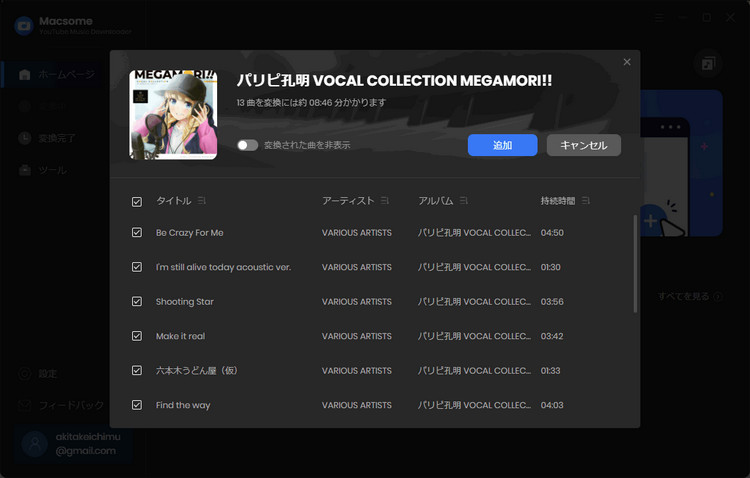The height and width of the screenshot is (478, 750).
Task: Uncheck the Make it real checkbox
Action: click(137, 336)
